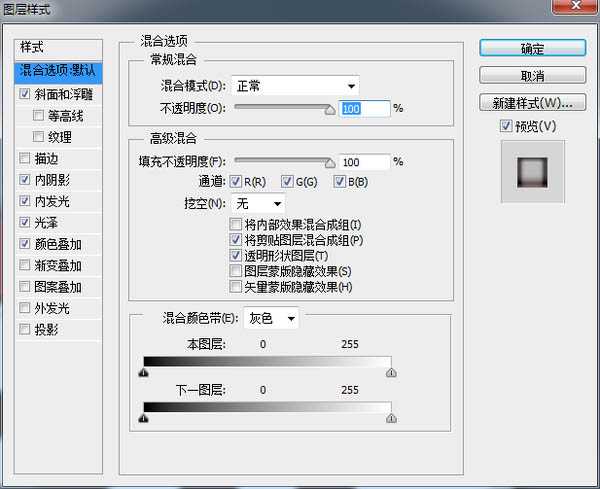Enable the 图案叠加 checkbox
Screen dimensions: 600x489
point(24,286)
